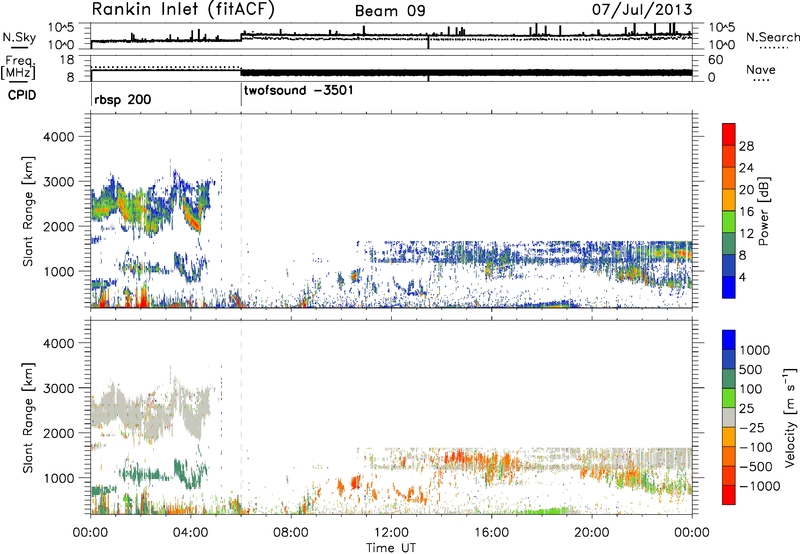Click the '12:00' time tick label

pos(391,533)
